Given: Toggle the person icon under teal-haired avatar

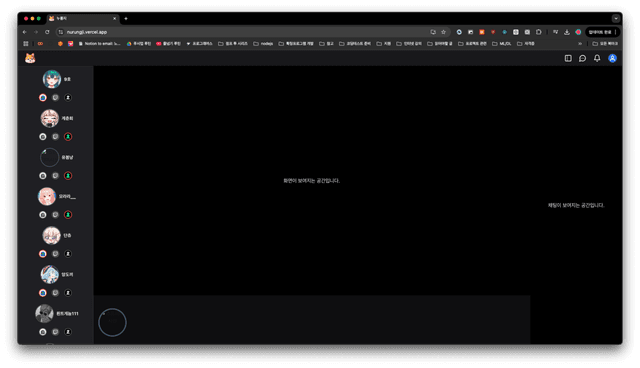Looking at the screenshot, I should click(68, 98).
